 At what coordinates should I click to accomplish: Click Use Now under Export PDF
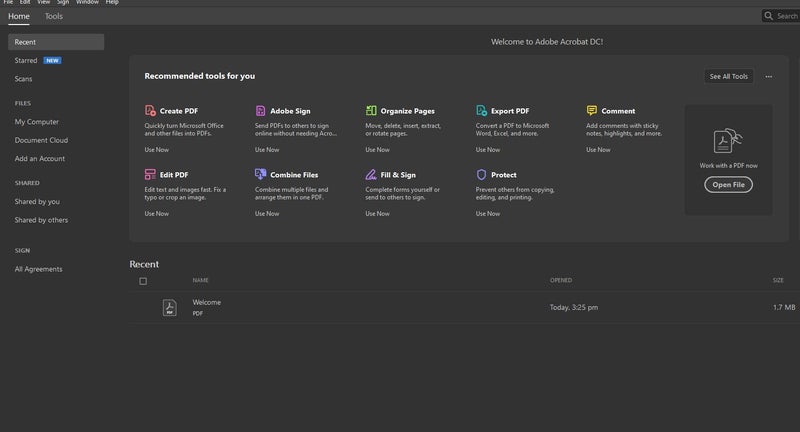tap(488, 149)
